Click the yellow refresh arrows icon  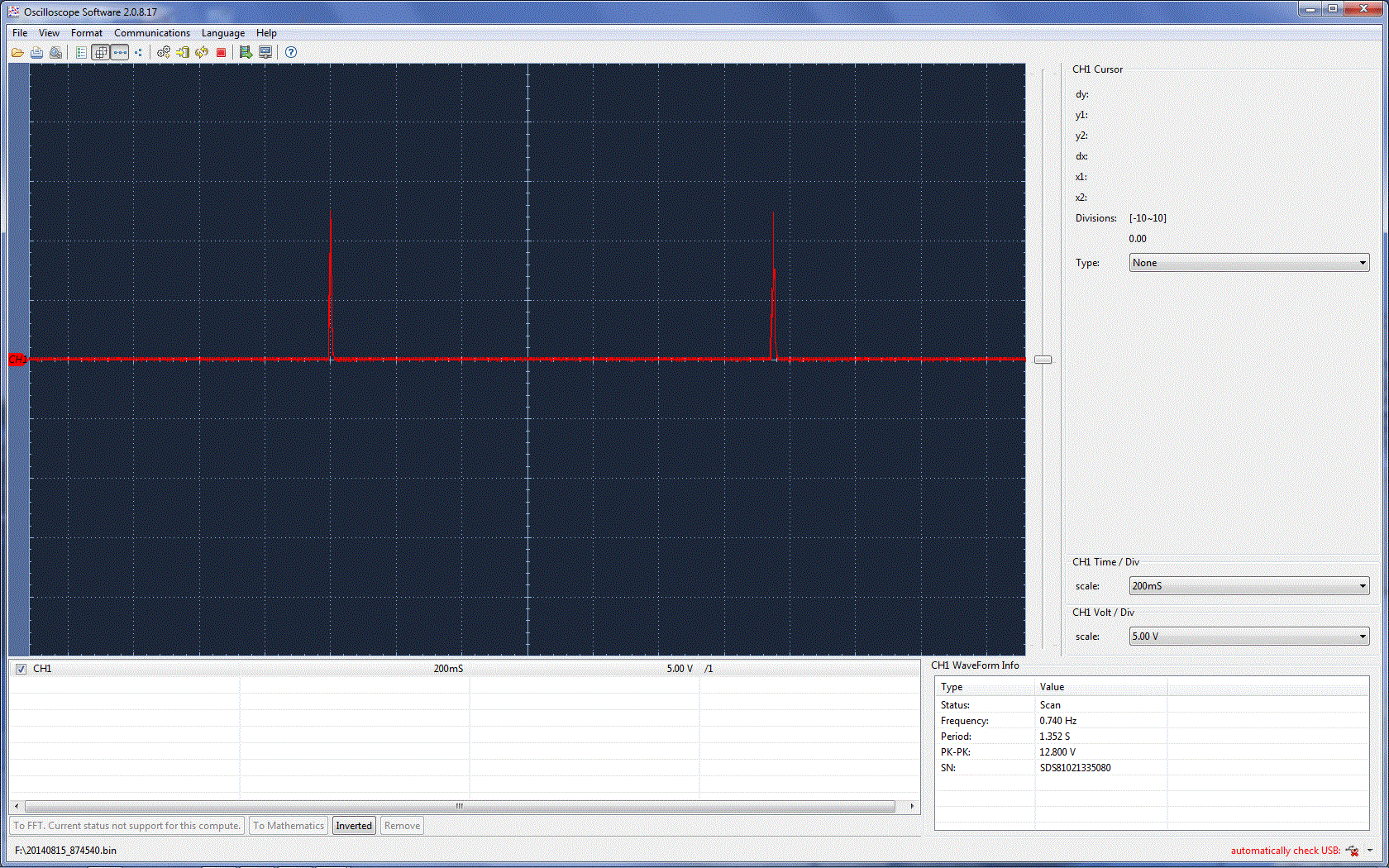(x=202, y=52)
